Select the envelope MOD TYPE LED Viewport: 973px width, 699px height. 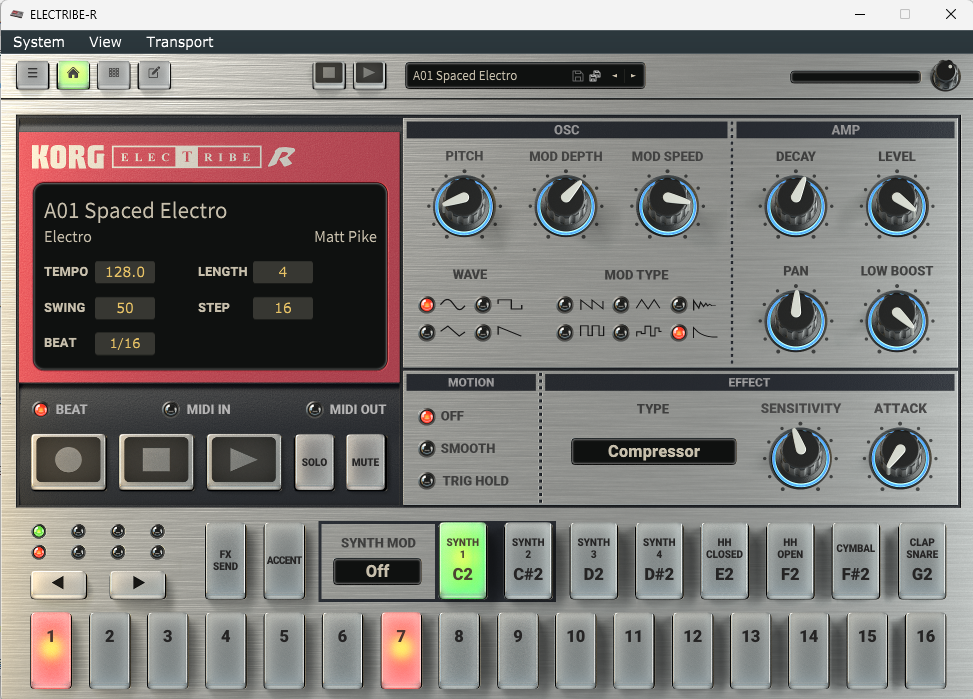coord(679,332)
